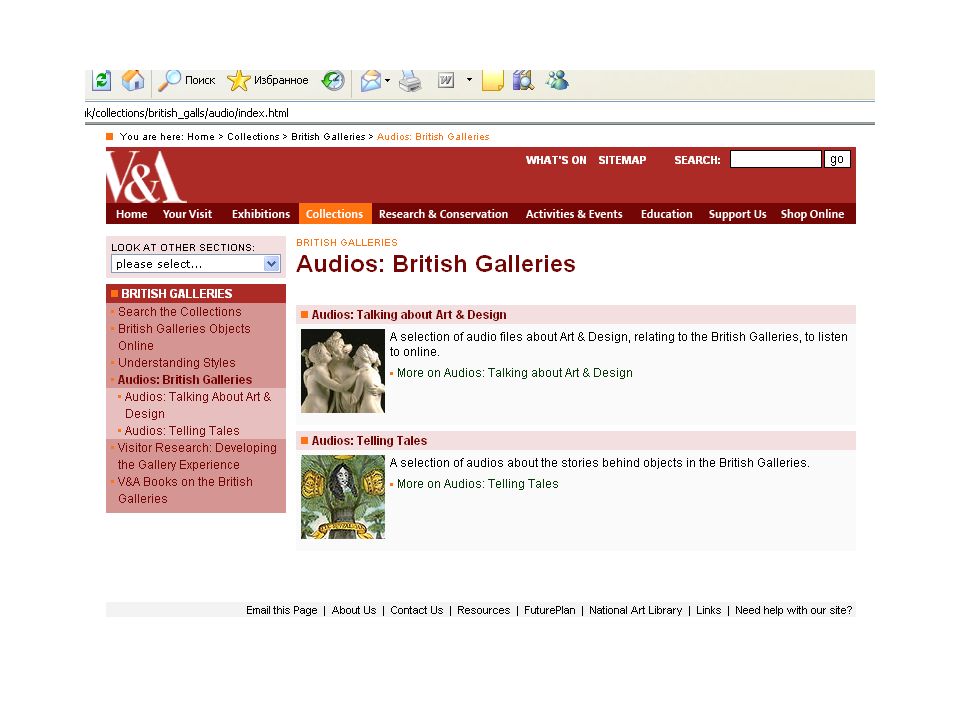
Task: Open the National Art Library footer link
Action: [x=636, y=610]
